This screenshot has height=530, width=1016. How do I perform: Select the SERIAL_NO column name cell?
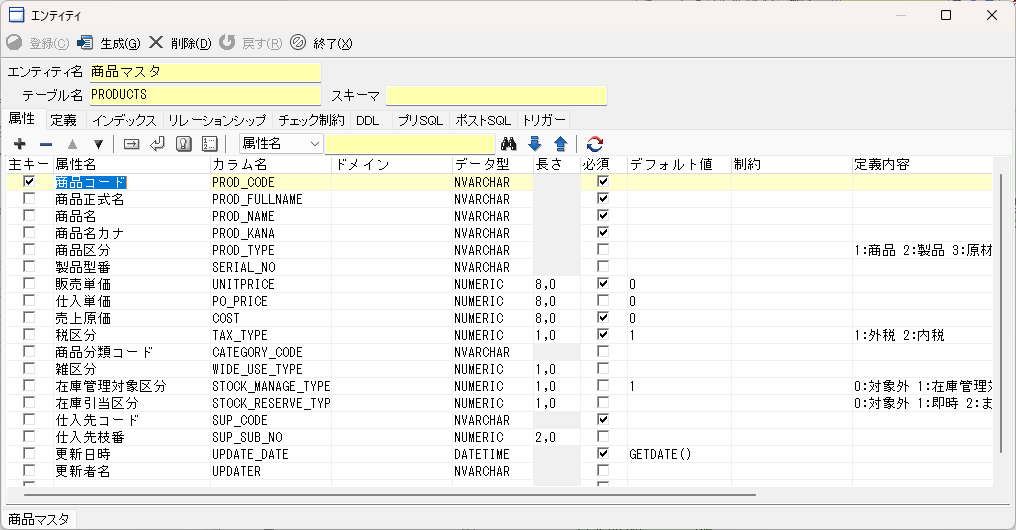click(271, 267)
